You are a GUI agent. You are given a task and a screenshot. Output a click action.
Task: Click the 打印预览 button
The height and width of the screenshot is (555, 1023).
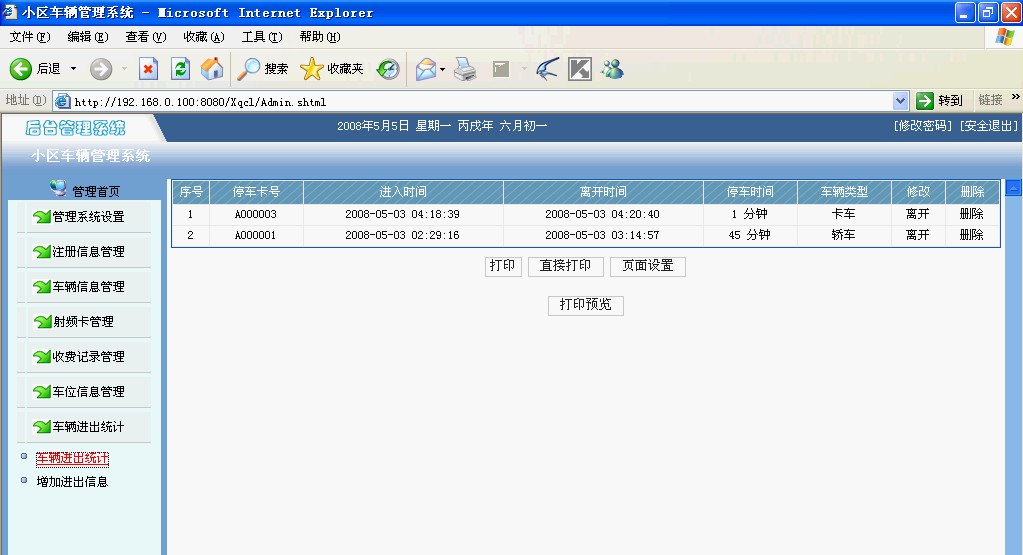(586, 305)
